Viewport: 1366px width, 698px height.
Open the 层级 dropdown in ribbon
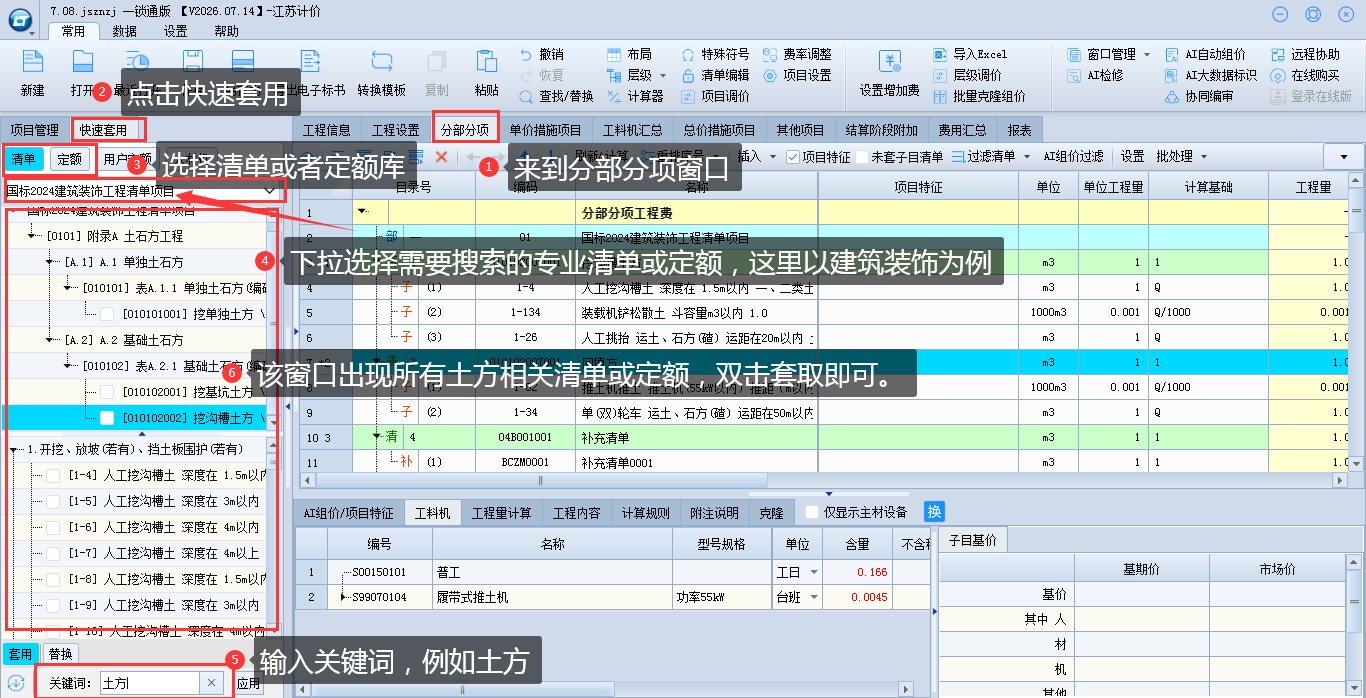[x=661, y=75]
